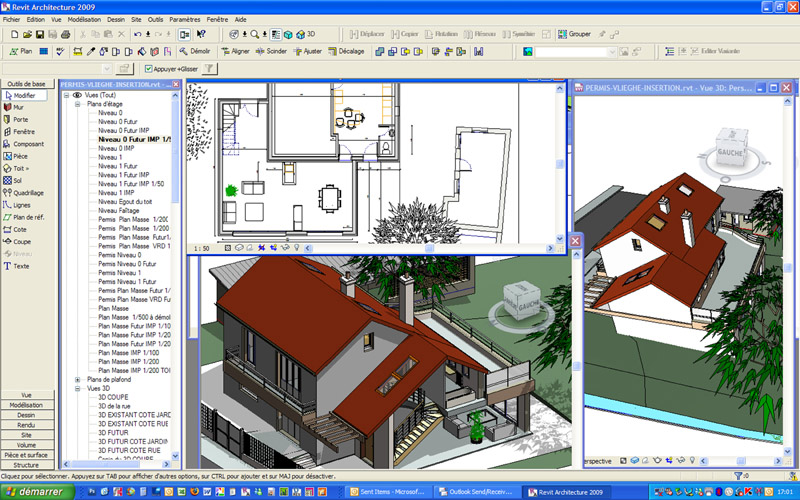Toggle the Appuyer+Glisser checkbox
This screenshot has height=500, width=800.
point(148,69)
